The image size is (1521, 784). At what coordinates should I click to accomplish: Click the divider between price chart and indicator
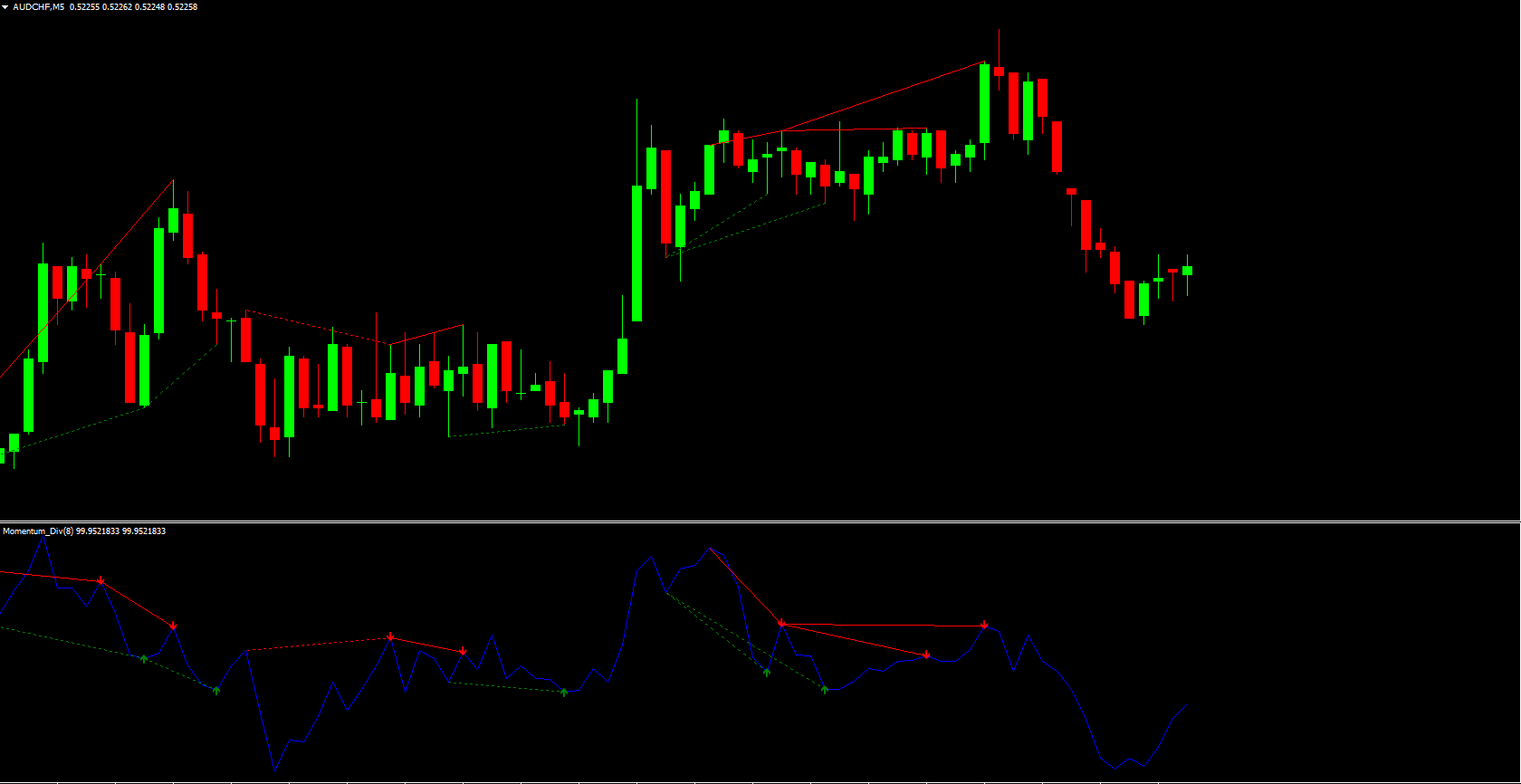point(760,521)
